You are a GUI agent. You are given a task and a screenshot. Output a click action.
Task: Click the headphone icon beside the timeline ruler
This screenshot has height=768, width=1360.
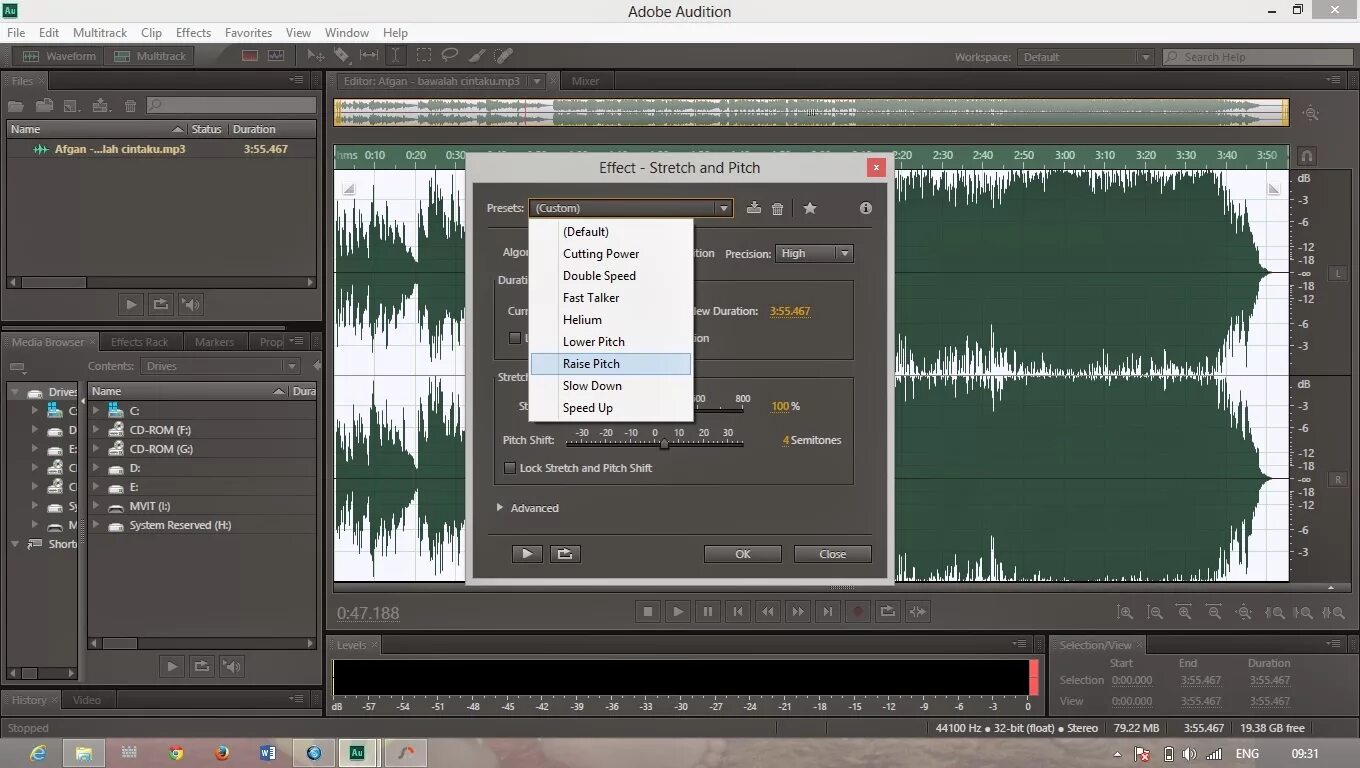pyautogui.click(x=1306, y=156)
